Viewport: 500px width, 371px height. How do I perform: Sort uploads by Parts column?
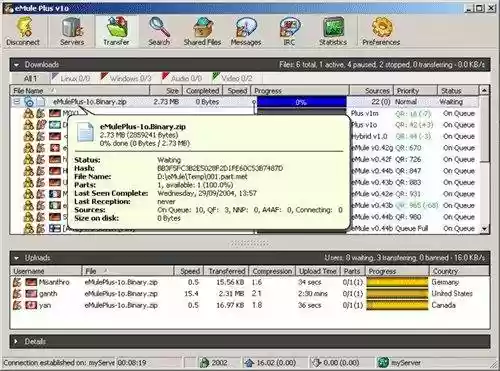pyautogui.click(x=352, y=271)
